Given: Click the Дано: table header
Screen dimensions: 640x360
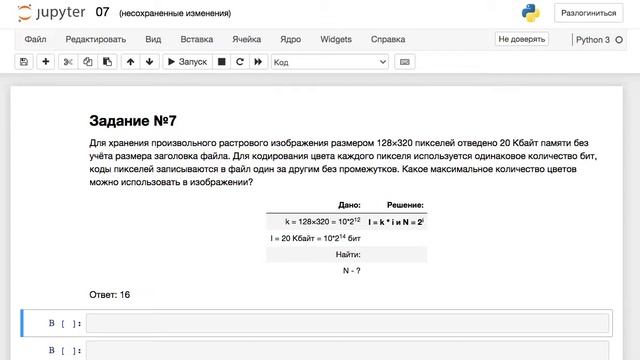Looking at the screenshot, I should pos(349,205).
